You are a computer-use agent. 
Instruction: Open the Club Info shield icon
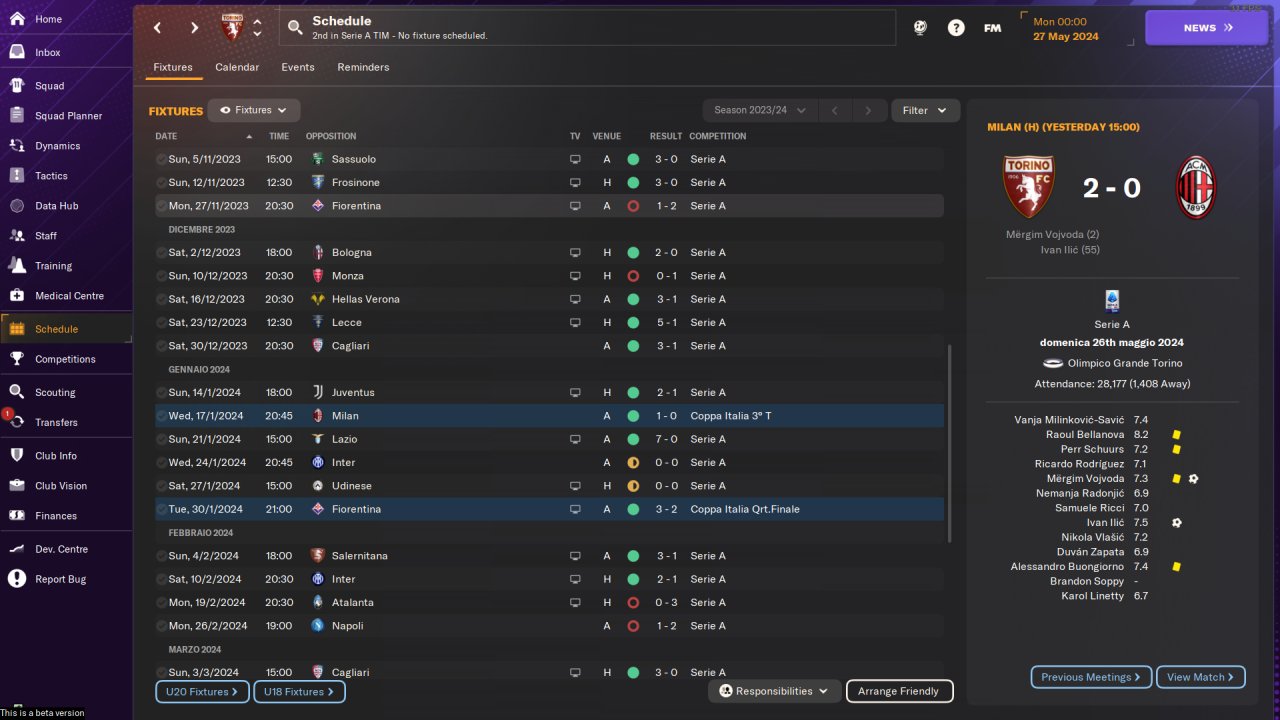(x=17, y=456)
